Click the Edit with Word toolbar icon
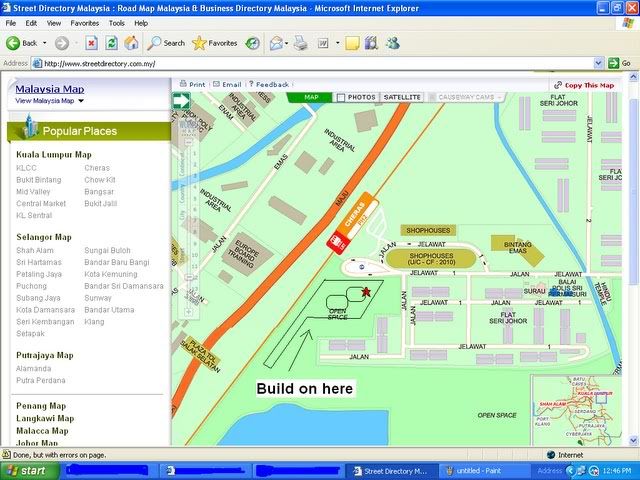 click(323, 43)
